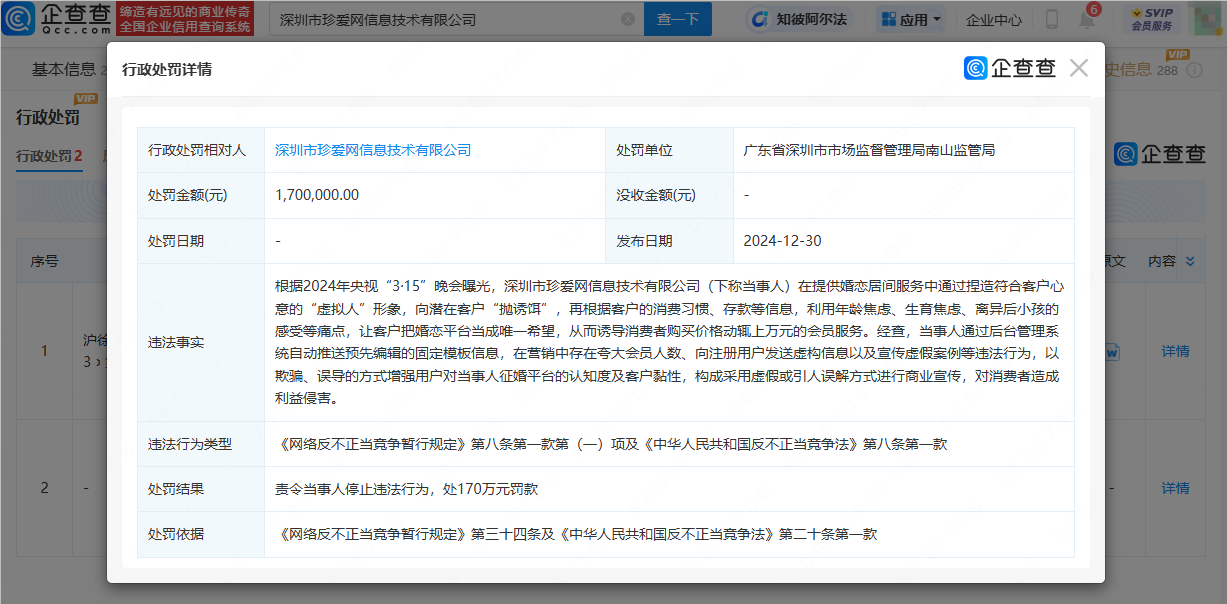Click the penalty amount 1,700,000.00
The height and width of the screenshot is (604, 1227).
pos(317,195)
